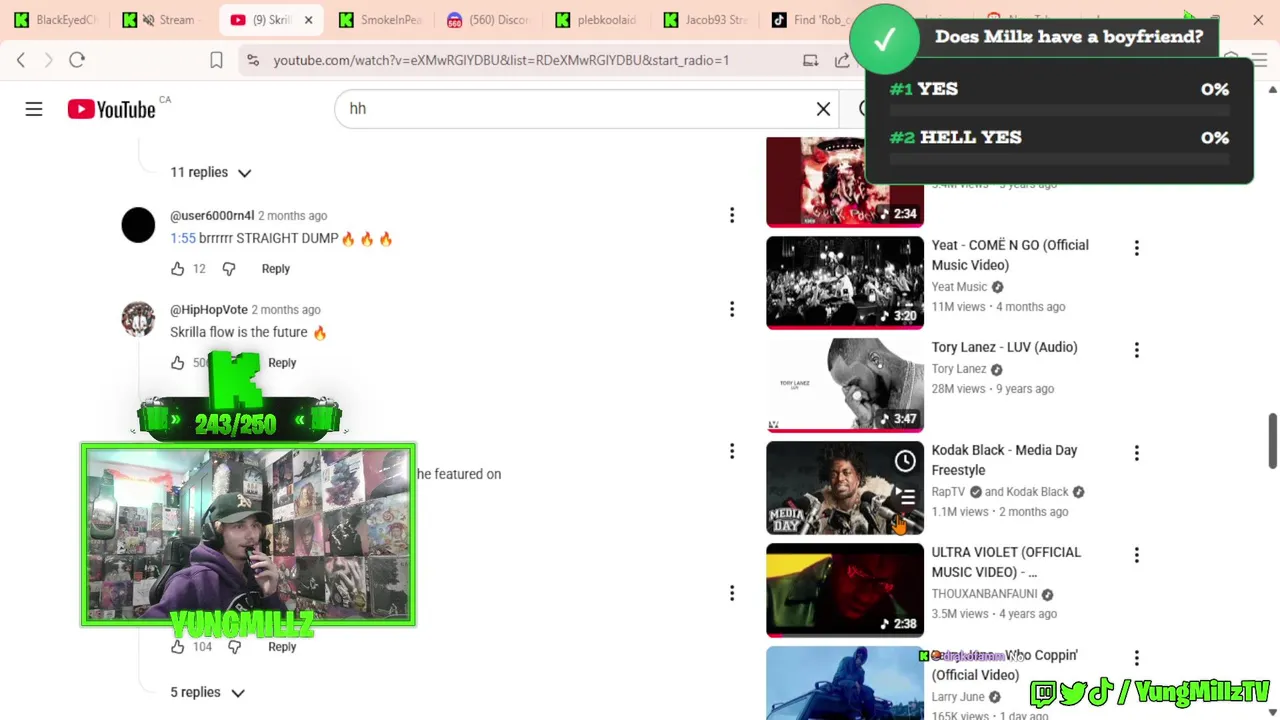Go back in browser history
This screenshot has width=1280, height=720.
pos(21,60)
